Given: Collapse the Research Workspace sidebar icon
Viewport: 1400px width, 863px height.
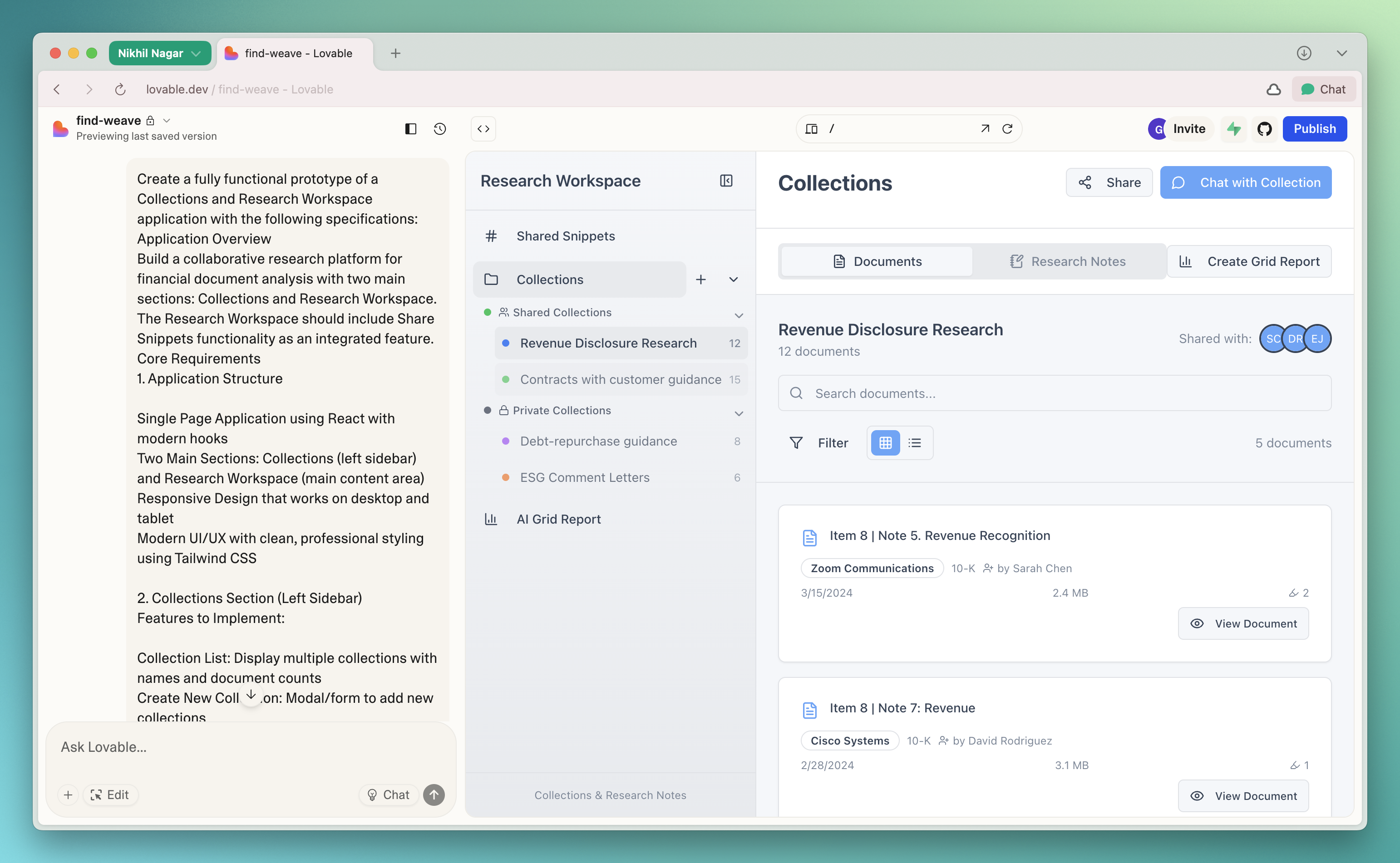Looking at the screenshot, I should coord(726,181).
